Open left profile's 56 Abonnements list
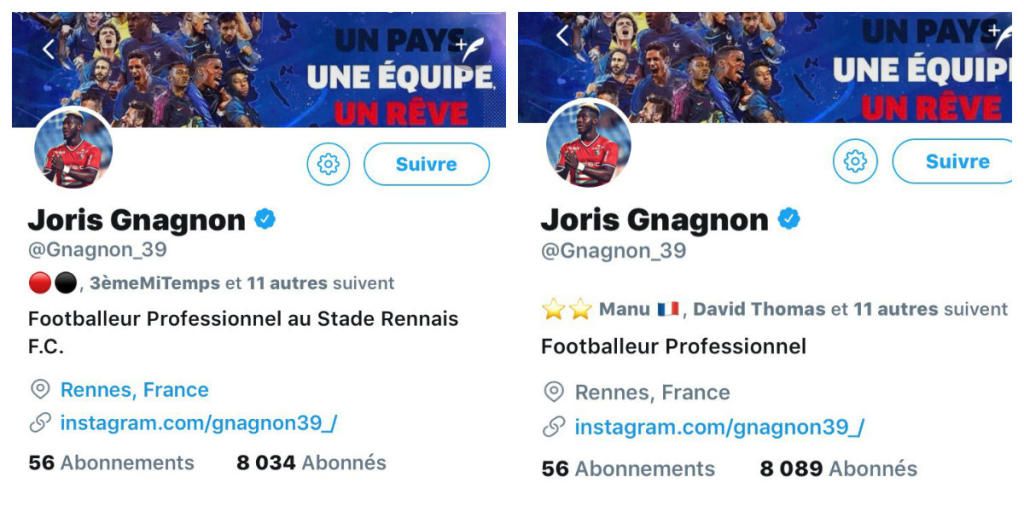The width and height of the screenshot is (1024, 512). (111, 463)
